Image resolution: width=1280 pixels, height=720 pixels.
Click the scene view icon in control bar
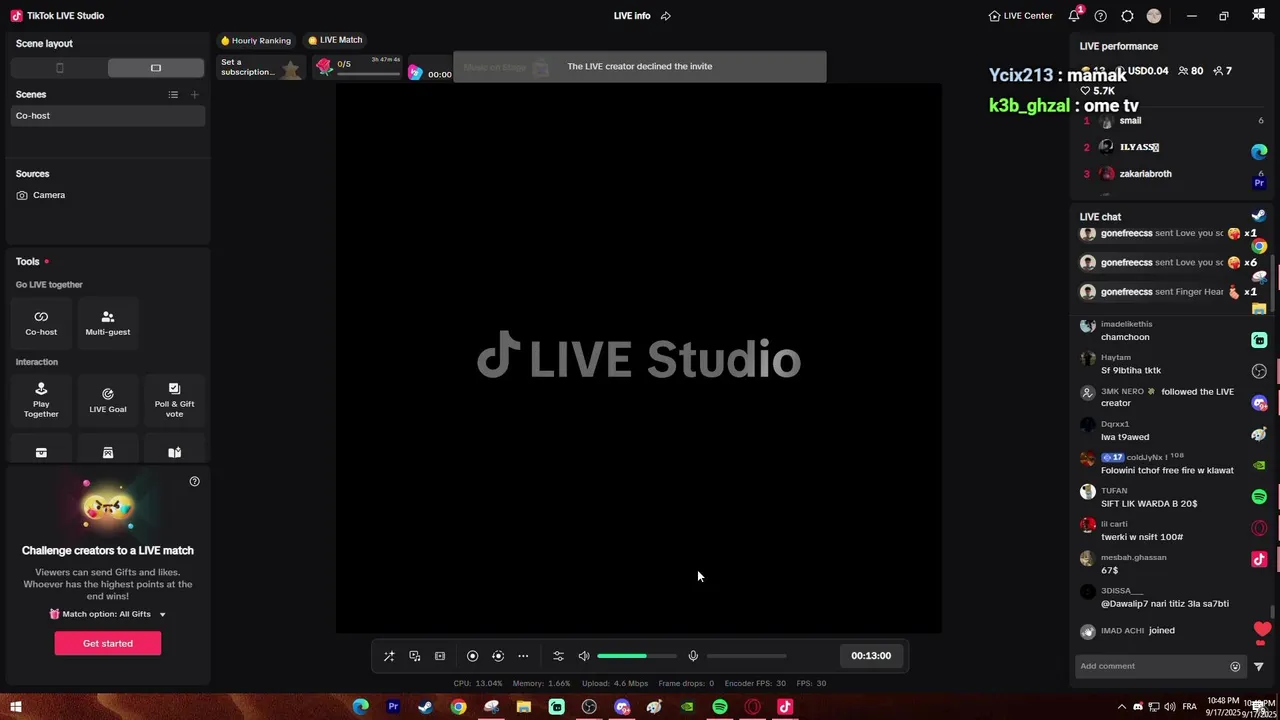tap(440, 656)
